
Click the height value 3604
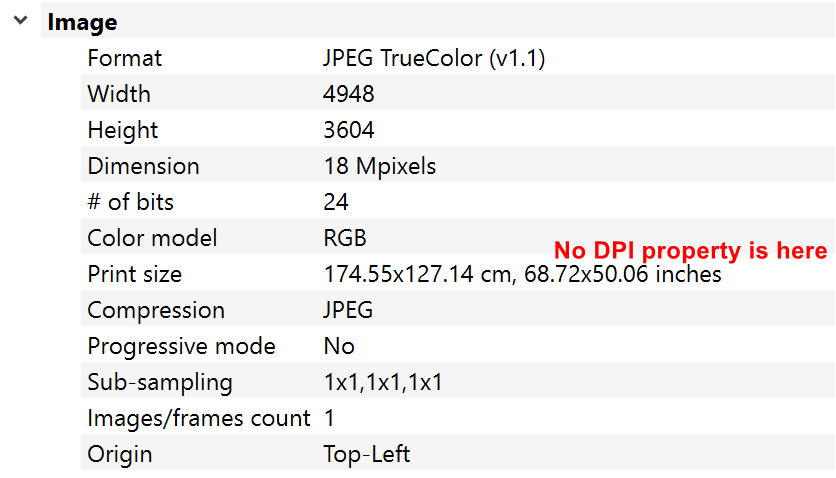click(349, 130)
